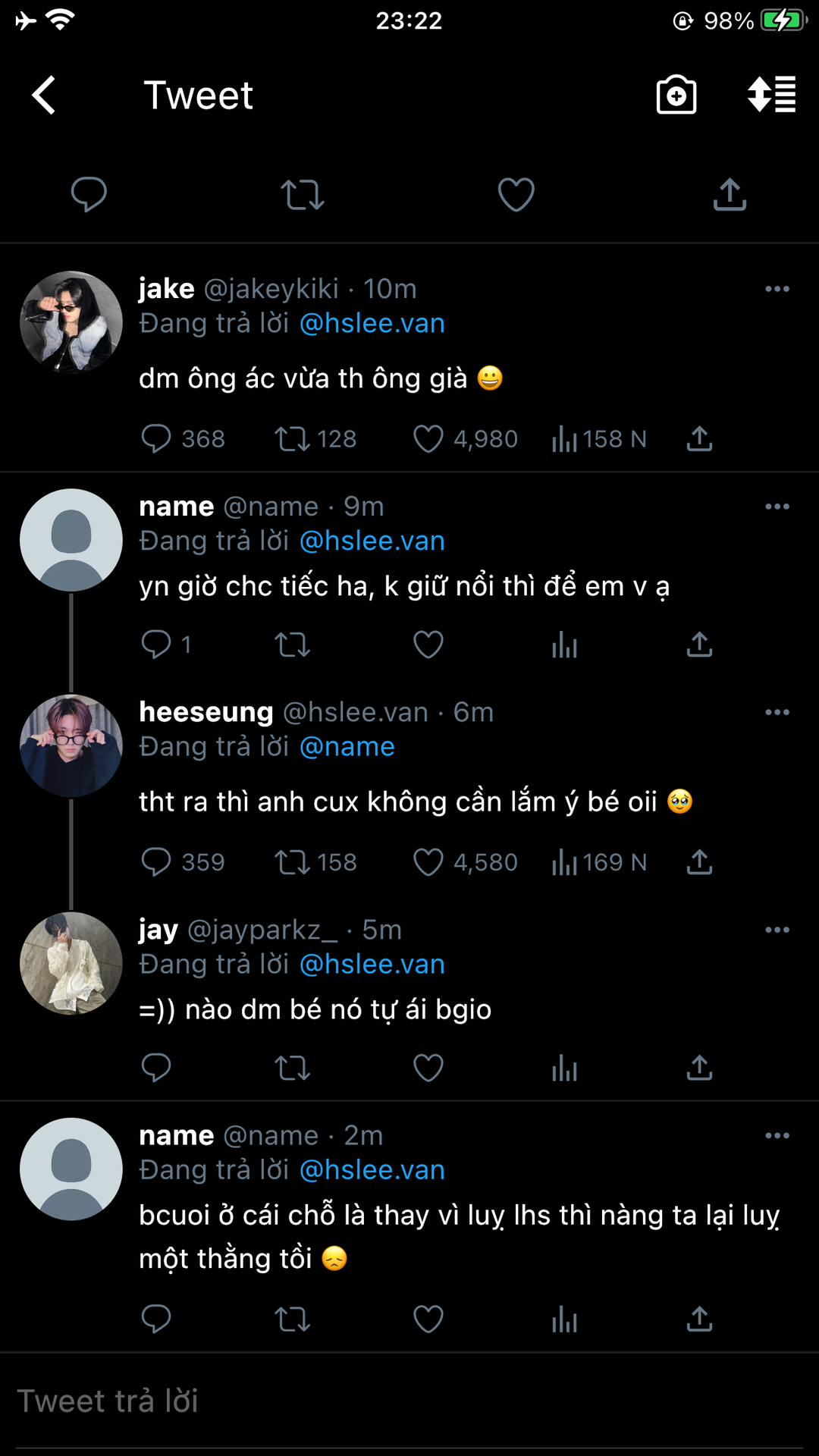The width and height of the screenshot is (819, 1456).
Task: Like jay's reply about tự ái
Action: tap(428, 1068)
